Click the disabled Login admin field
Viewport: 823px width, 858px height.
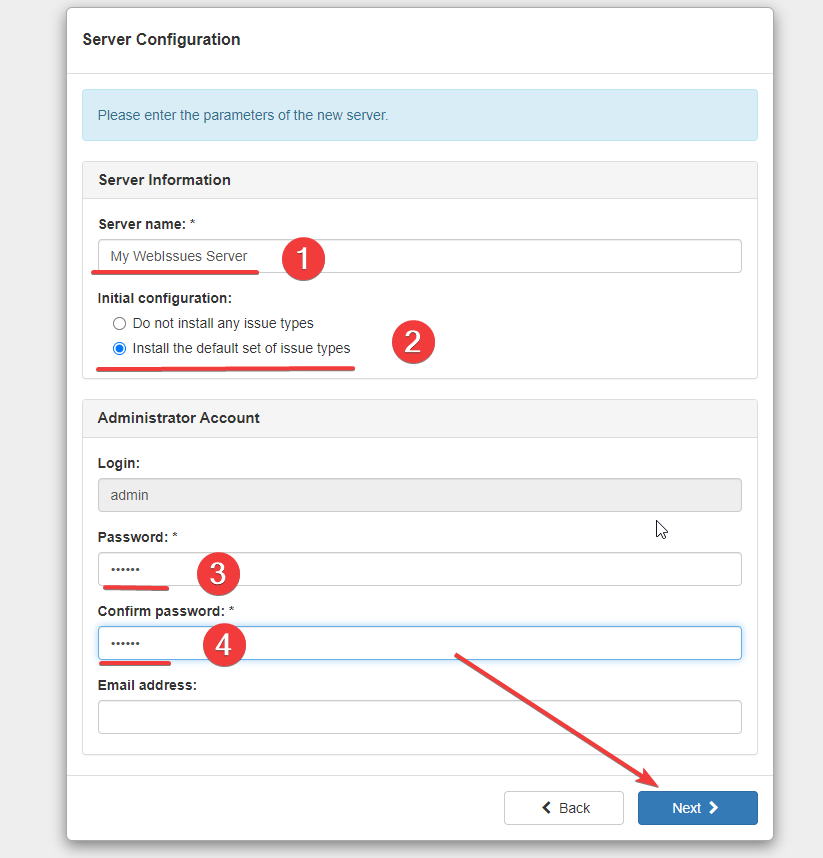[420, 495]
